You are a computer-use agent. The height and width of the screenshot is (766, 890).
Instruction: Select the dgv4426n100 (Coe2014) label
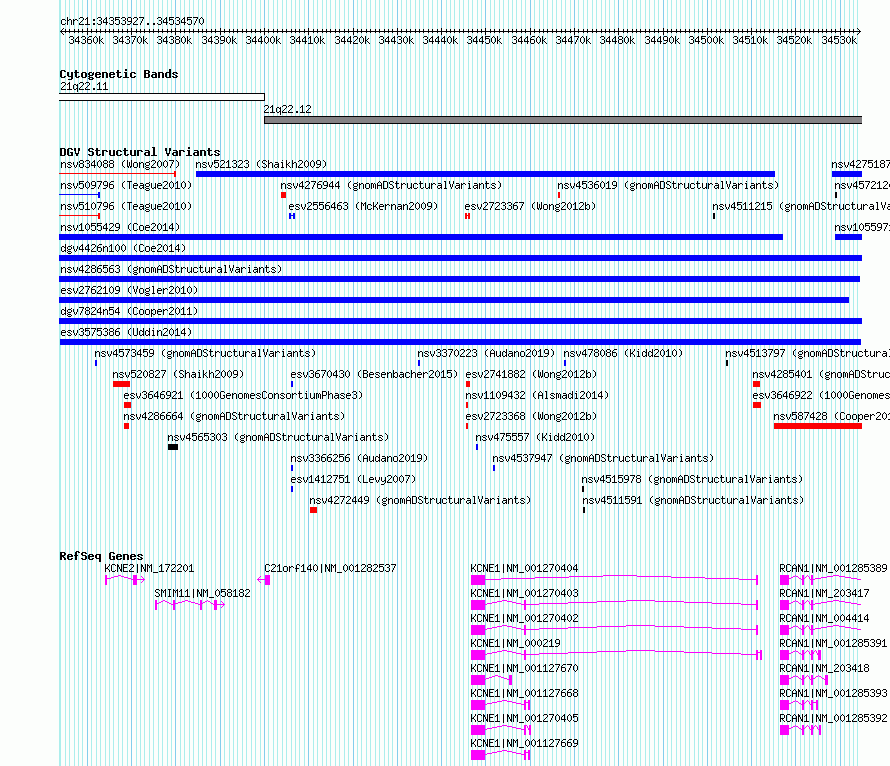click(123, 248)
